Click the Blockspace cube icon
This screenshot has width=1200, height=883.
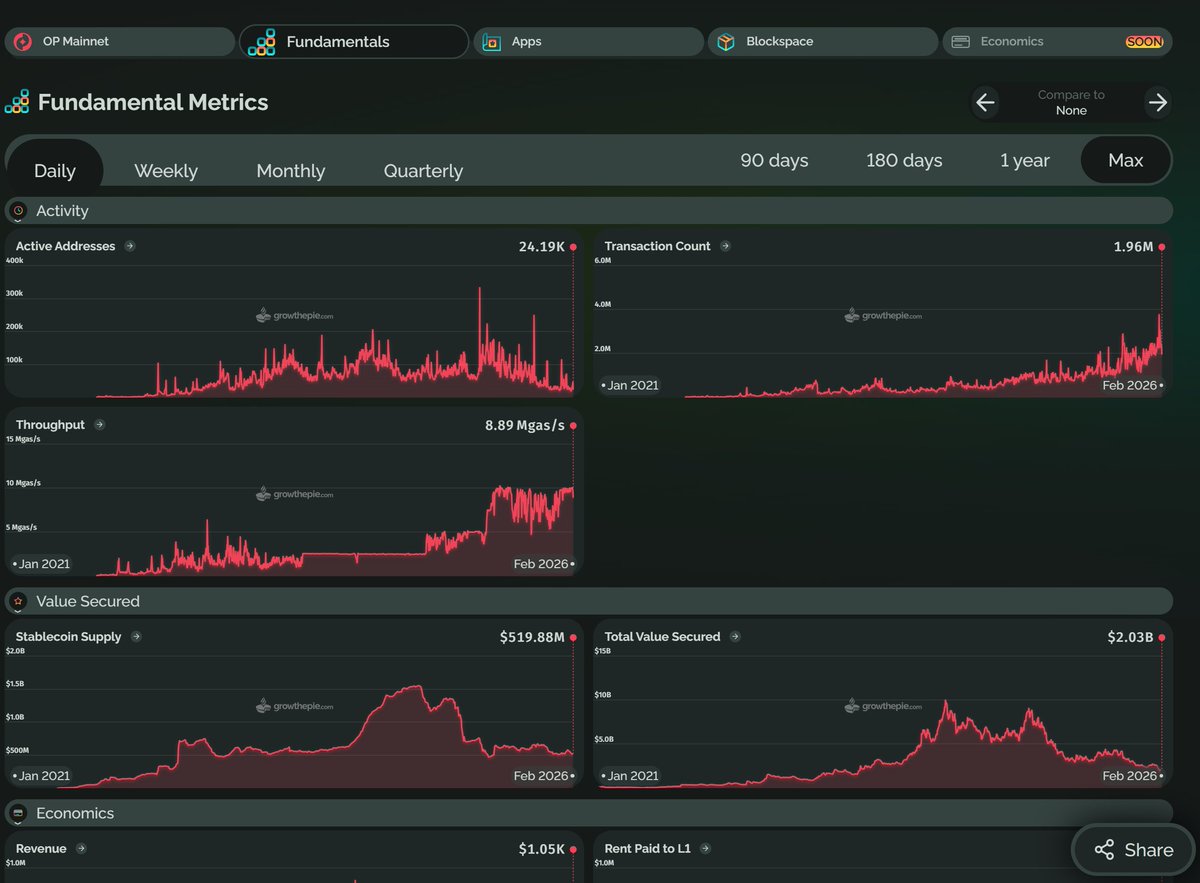[x=726, y=42]
